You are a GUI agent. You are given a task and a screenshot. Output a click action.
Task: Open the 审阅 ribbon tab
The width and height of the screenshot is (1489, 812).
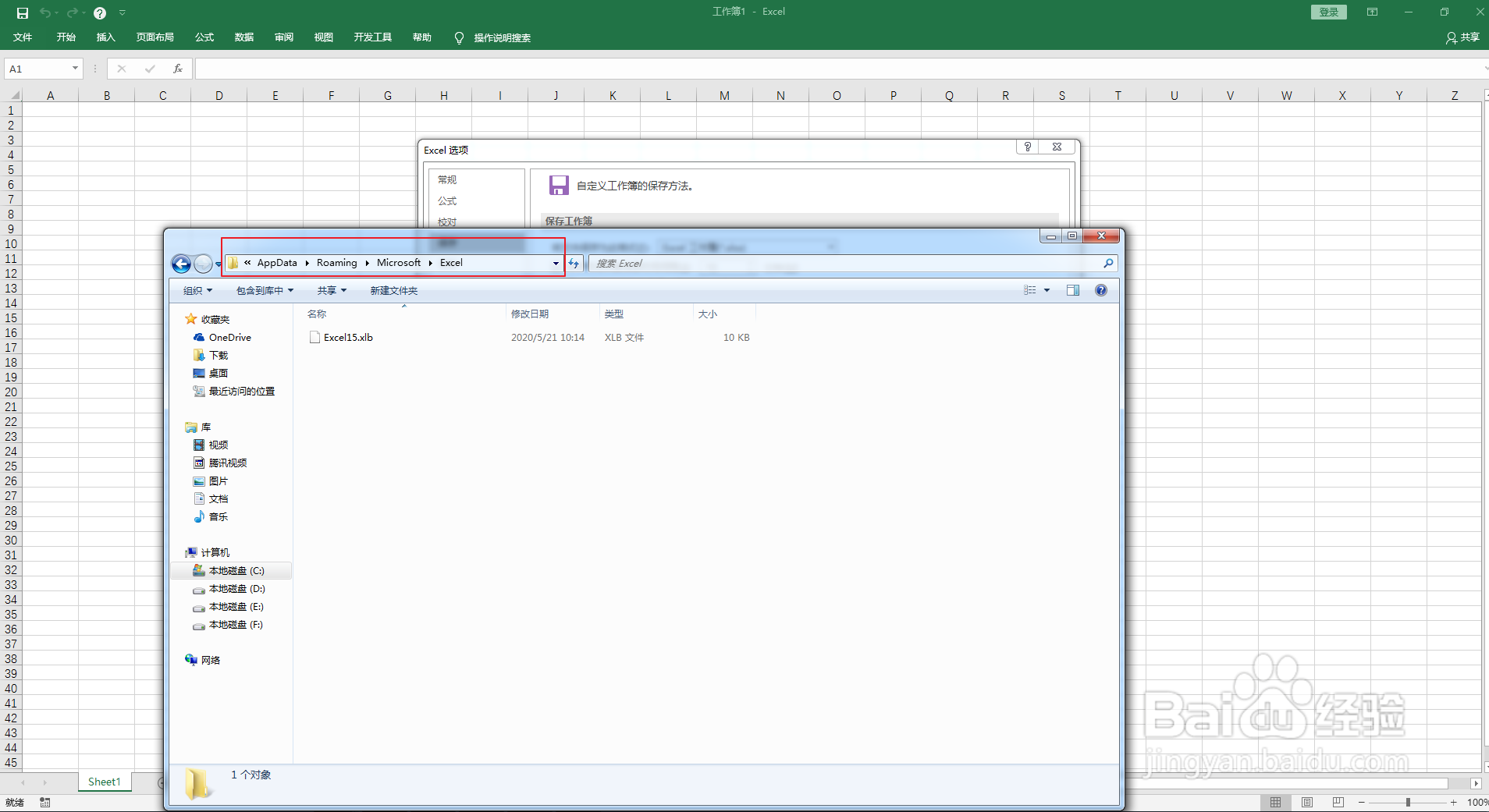click(284, 37)
